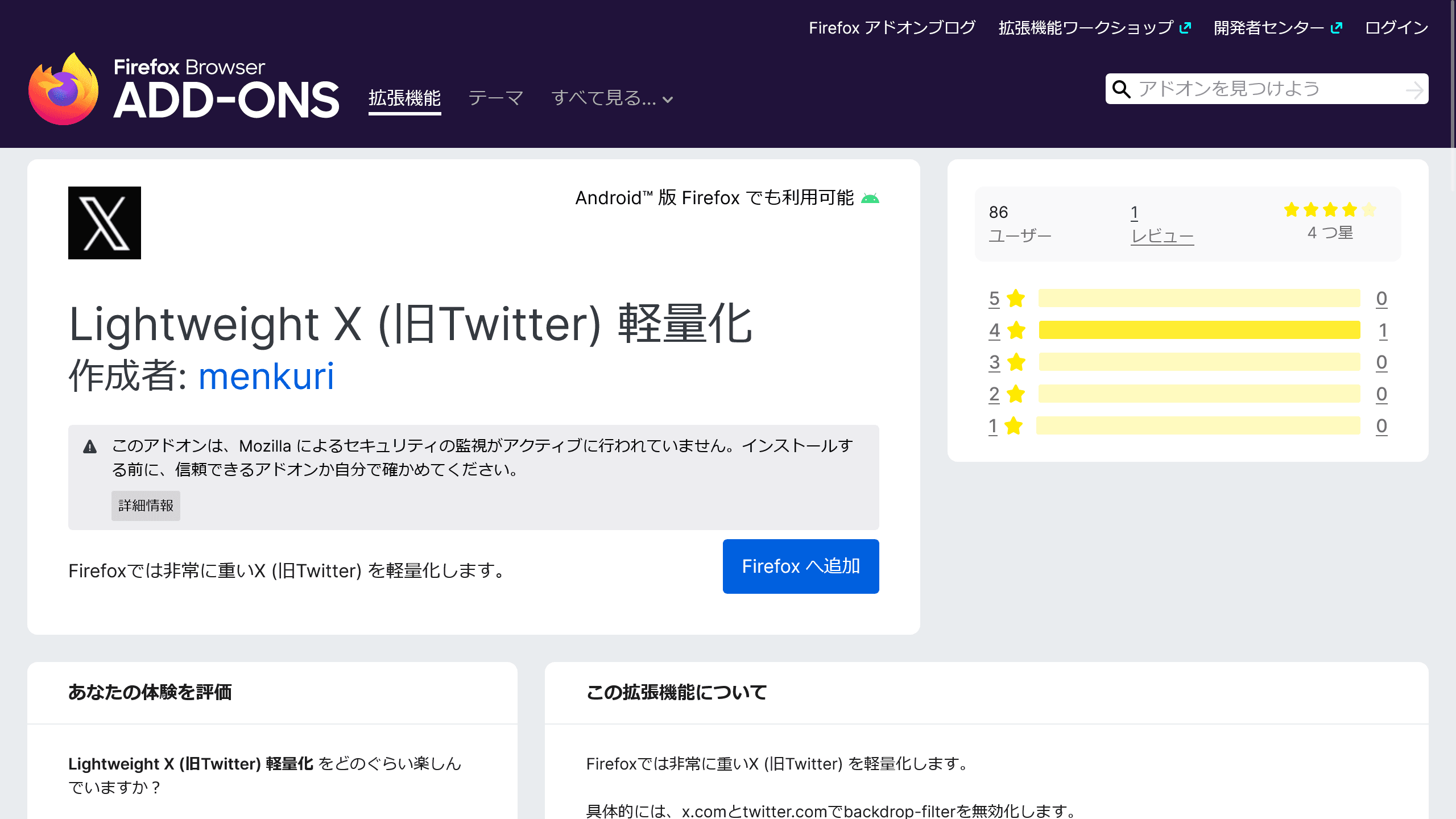The height and width of the screenshot is (819, 1456).
Task: Expand the すべて見る... dropdown menu
Action: [x=612, y=98]
